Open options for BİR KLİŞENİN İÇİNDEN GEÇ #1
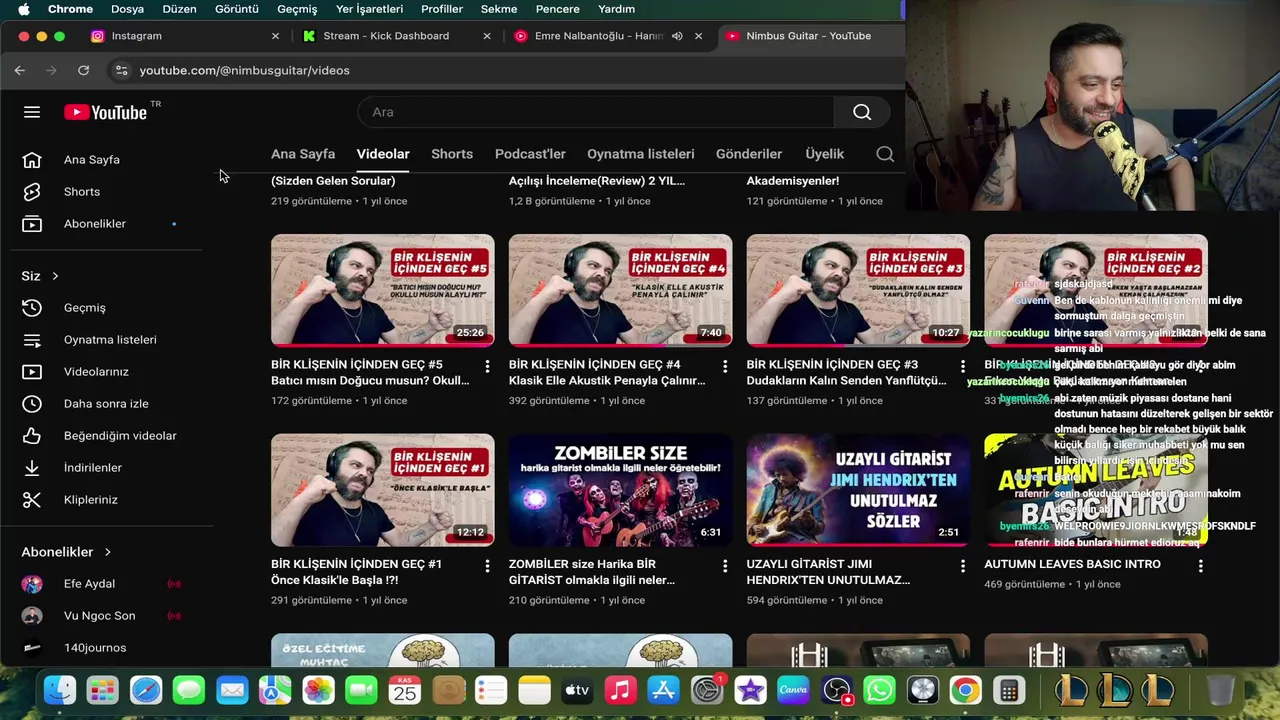Viewport: 1280px width, 720px height. click(487, 567)
